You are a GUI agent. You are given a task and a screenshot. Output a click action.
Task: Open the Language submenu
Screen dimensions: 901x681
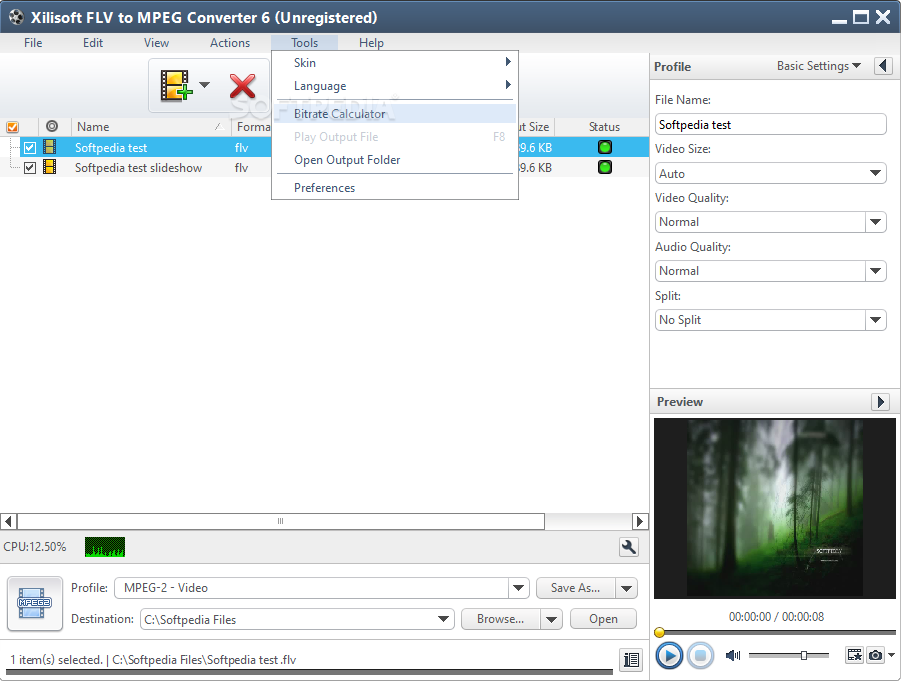(395, 86)
